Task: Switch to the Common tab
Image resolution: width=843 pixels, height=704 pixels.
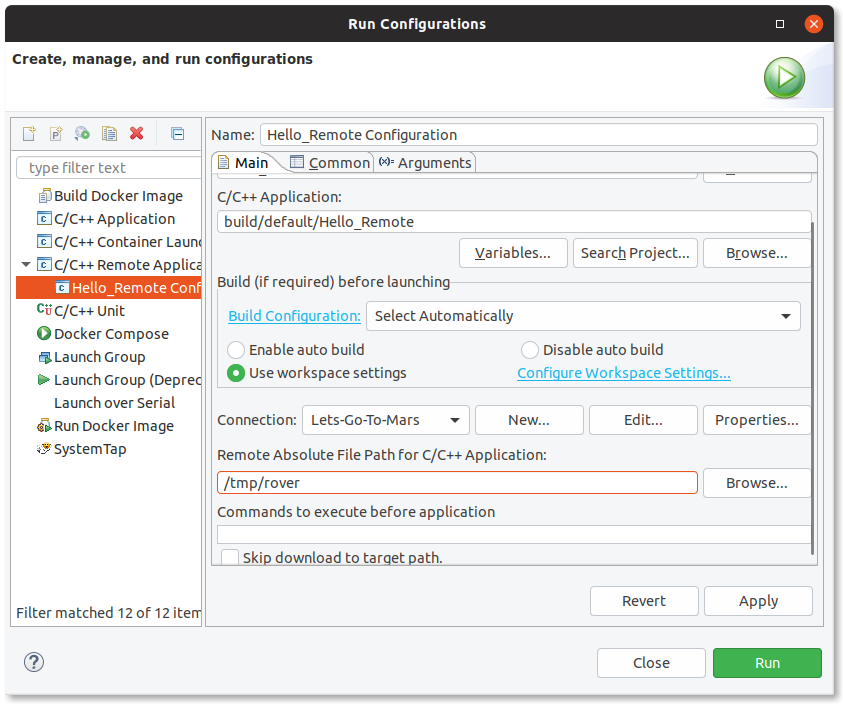Action: tap(329, 163)
